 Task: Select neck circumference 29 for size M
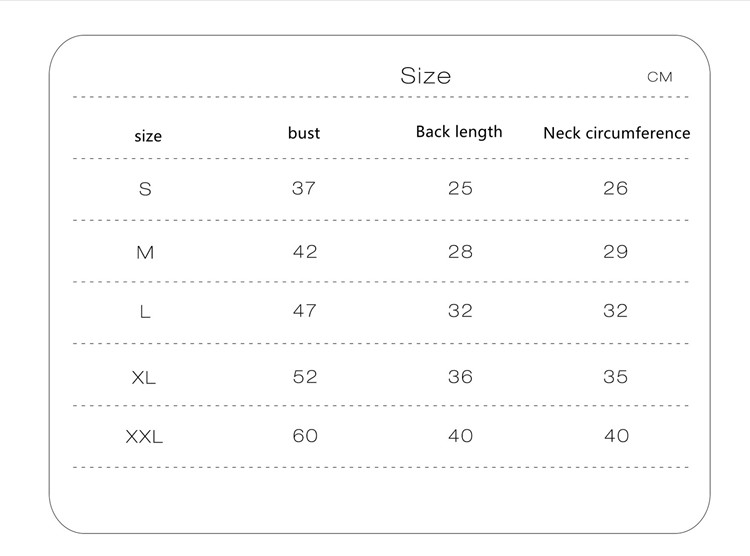tap(616, 252)
